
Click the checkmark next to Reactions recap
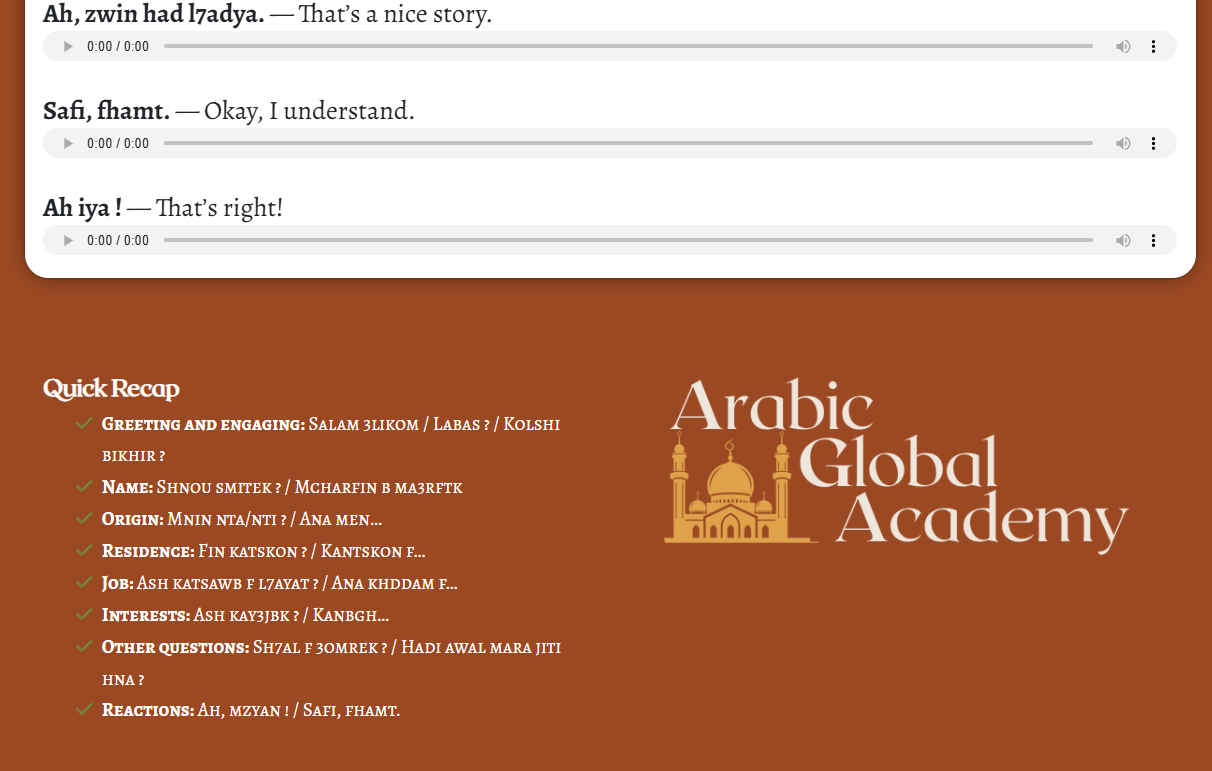point(84,710)
